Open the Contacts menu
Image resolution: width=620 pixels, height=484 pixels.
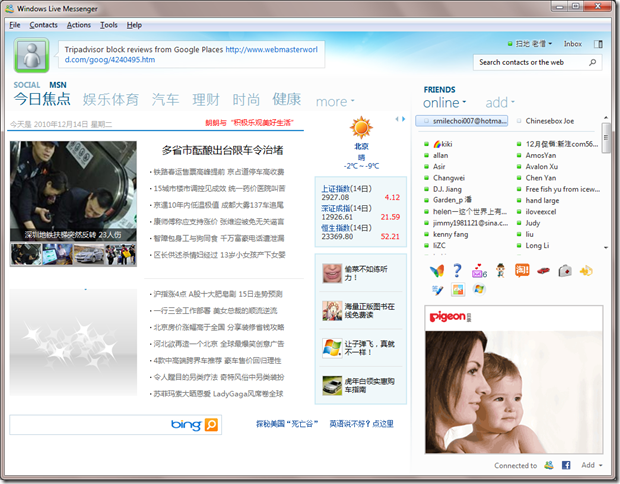coord(43,24)
